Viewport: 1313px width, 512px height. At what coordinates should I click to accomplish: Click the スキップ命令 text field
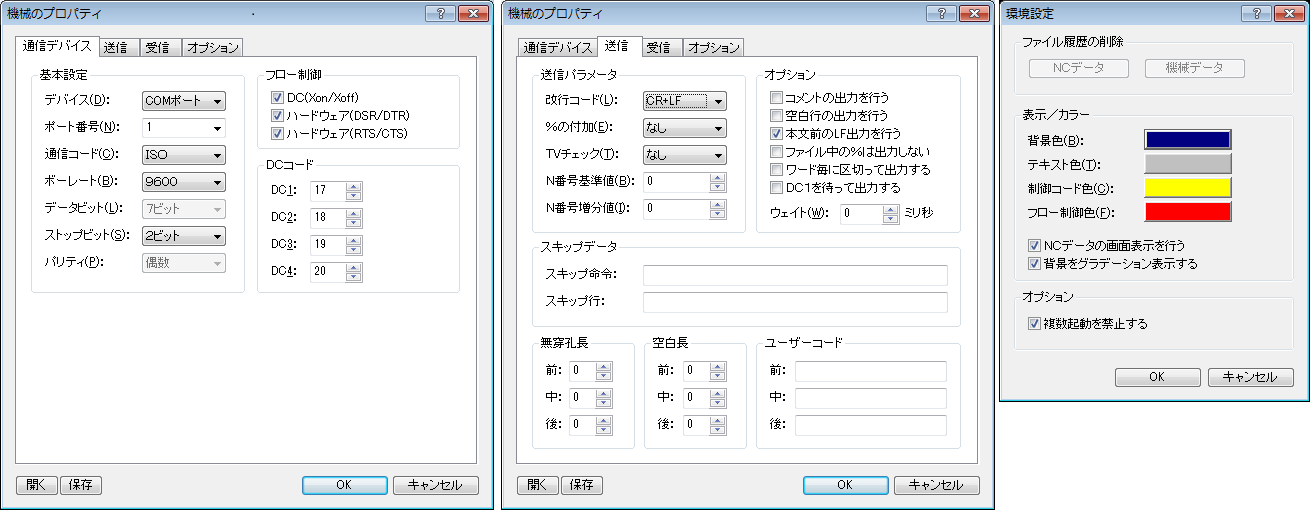794,276
